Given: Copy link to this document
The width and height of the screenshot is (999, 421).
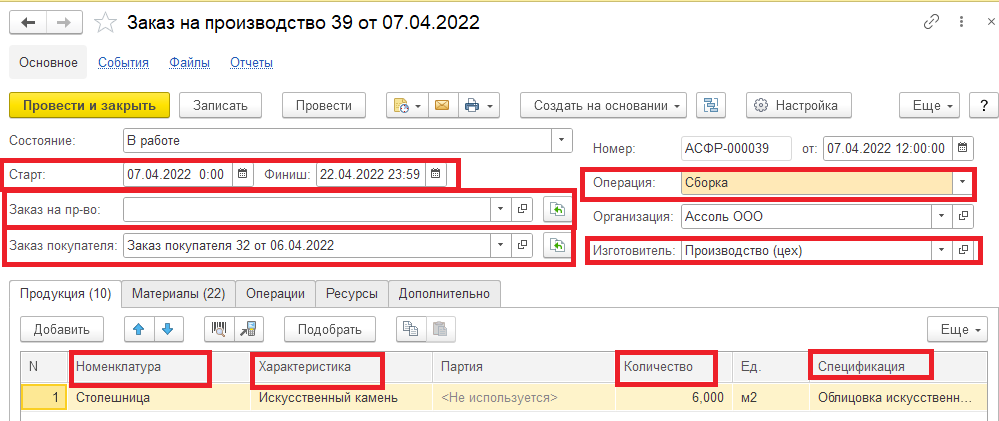Looking at the screenshot, I should pos(931,22).
